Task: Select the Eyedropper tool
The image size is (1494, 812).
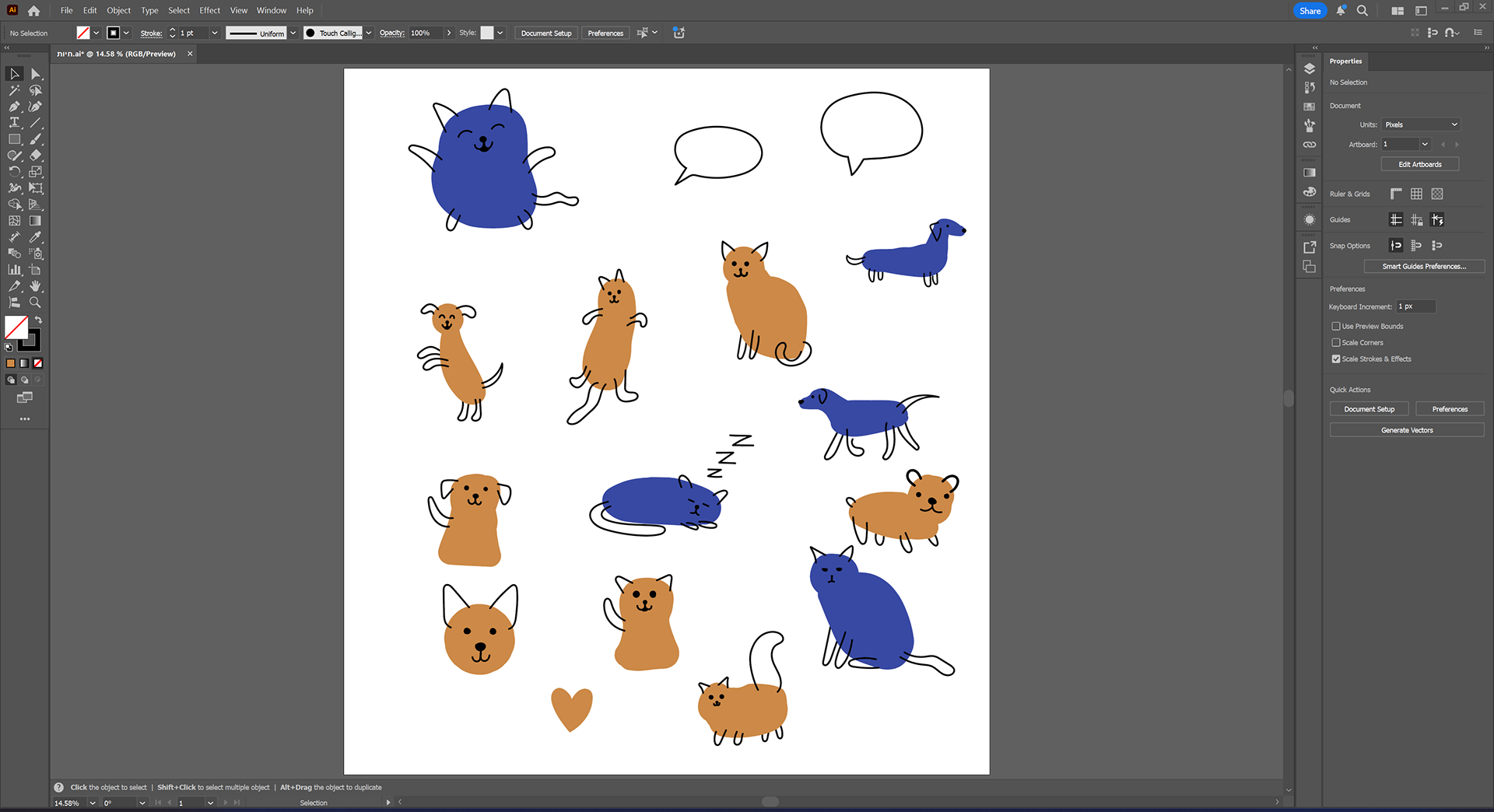Action: [x=35, y=237]
